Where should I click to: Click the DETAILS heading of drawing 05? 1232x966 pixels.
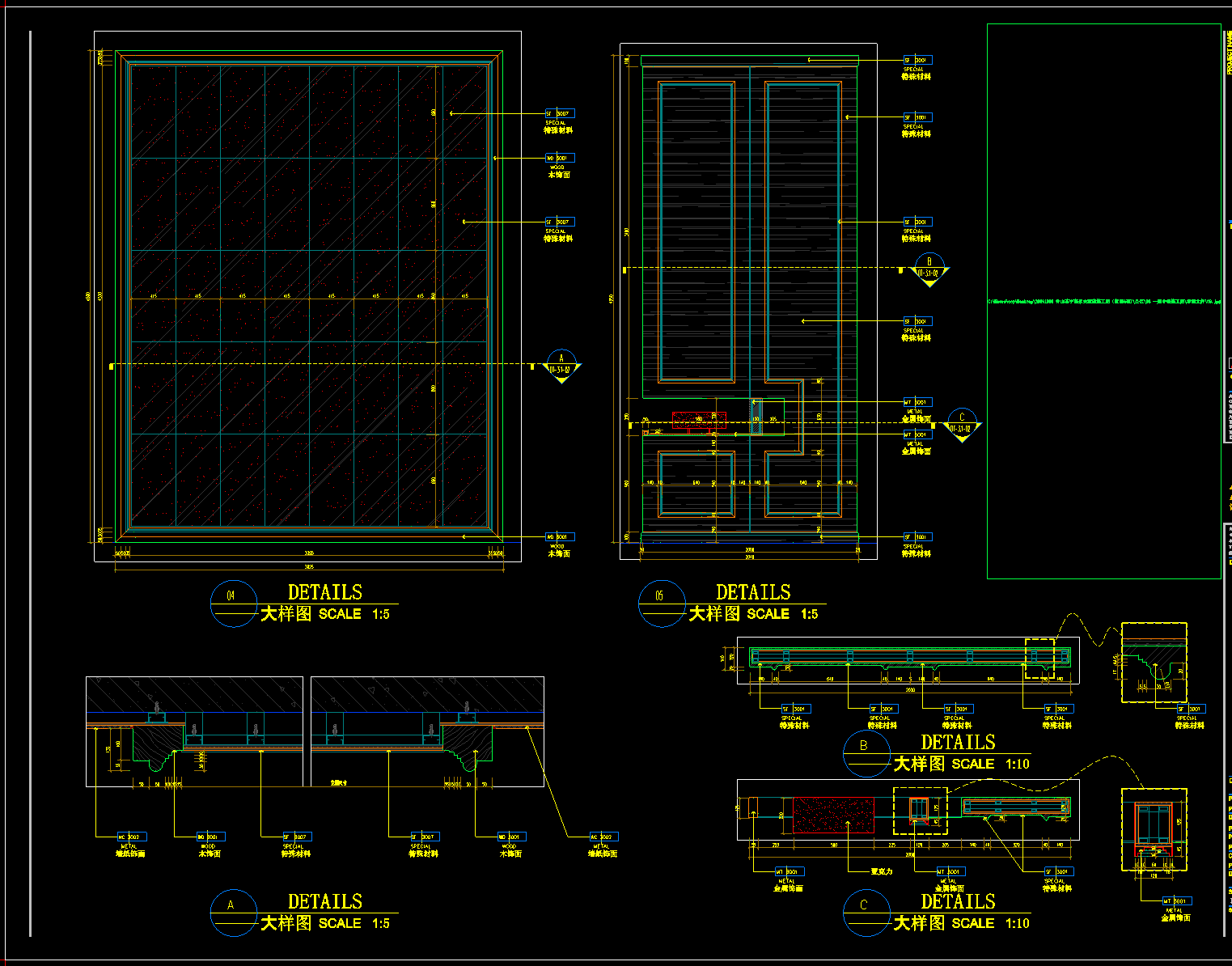coord(753,592)
